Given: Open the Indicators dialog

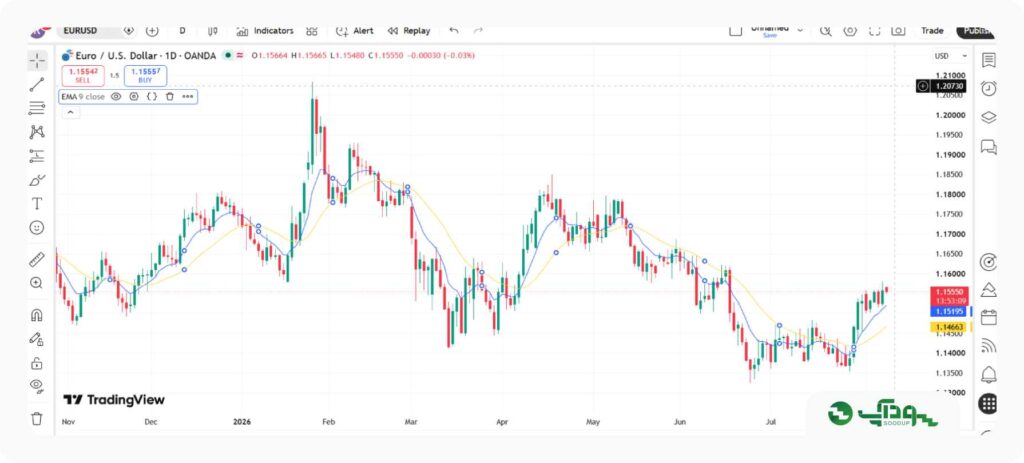Looking at the screenshot, I should 265,31.
